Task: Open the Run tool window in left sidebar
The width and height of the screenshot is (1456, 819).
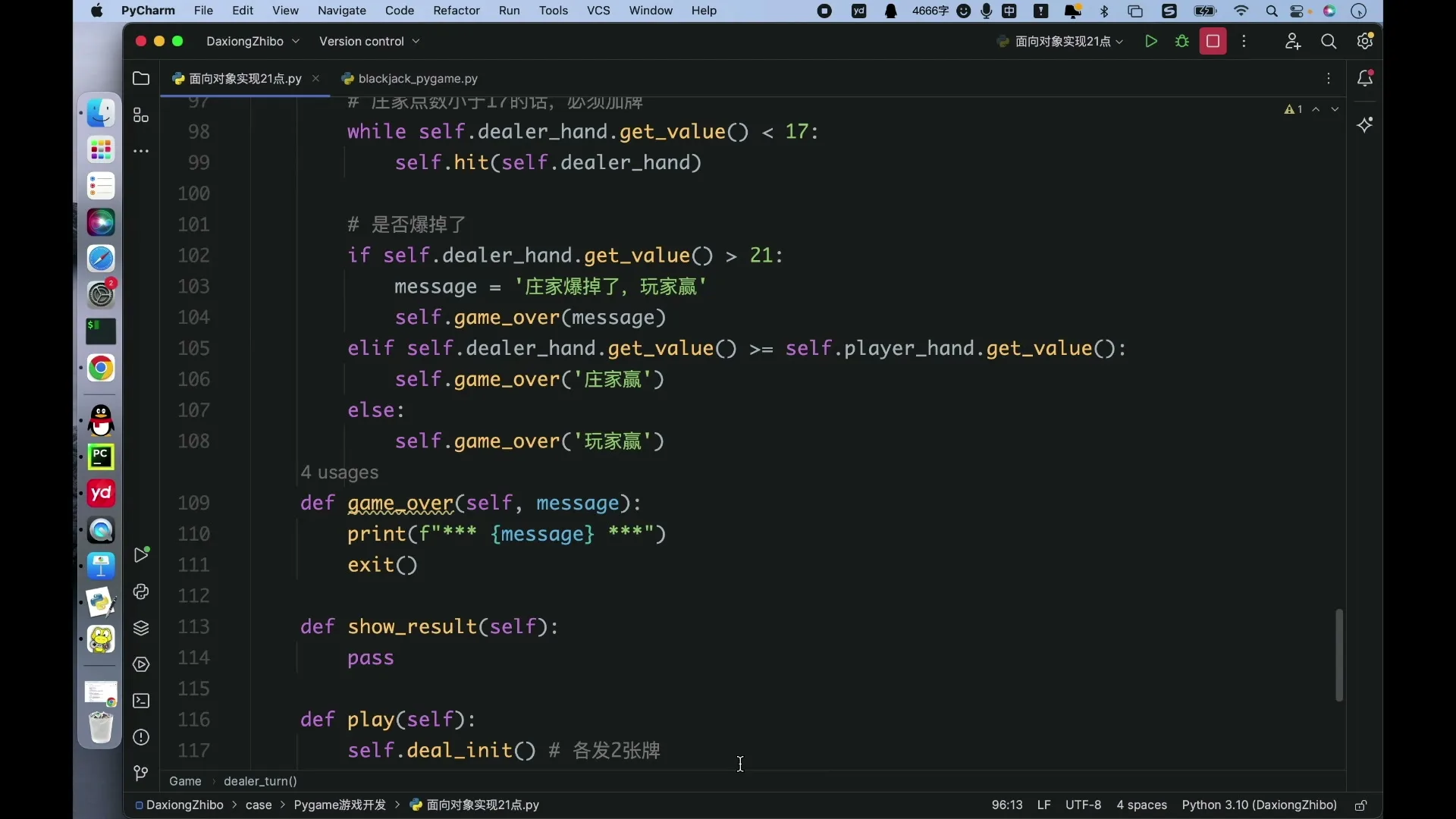Action: click(141, 555)
